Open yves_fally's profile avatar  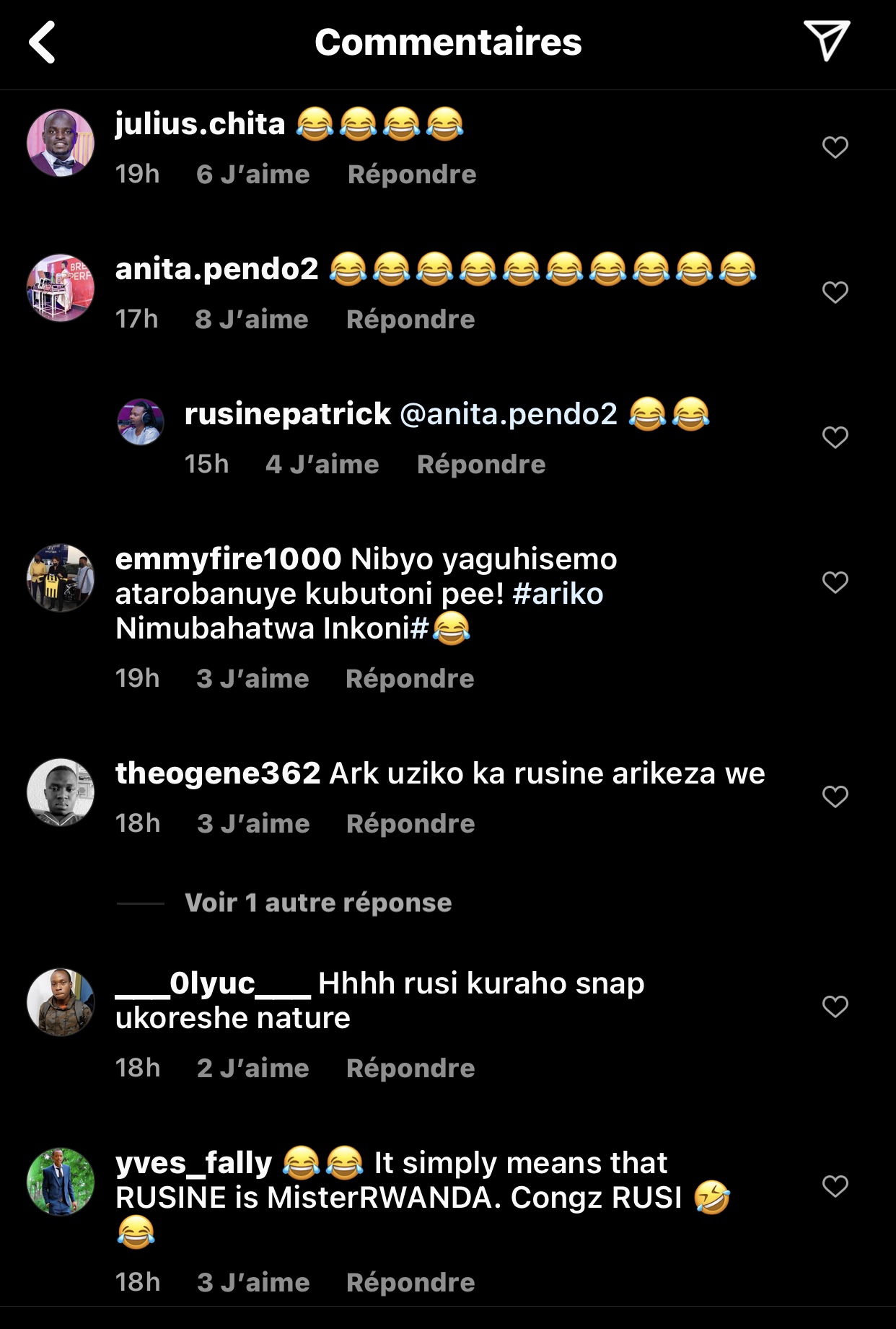click(x=61, y=1182)
